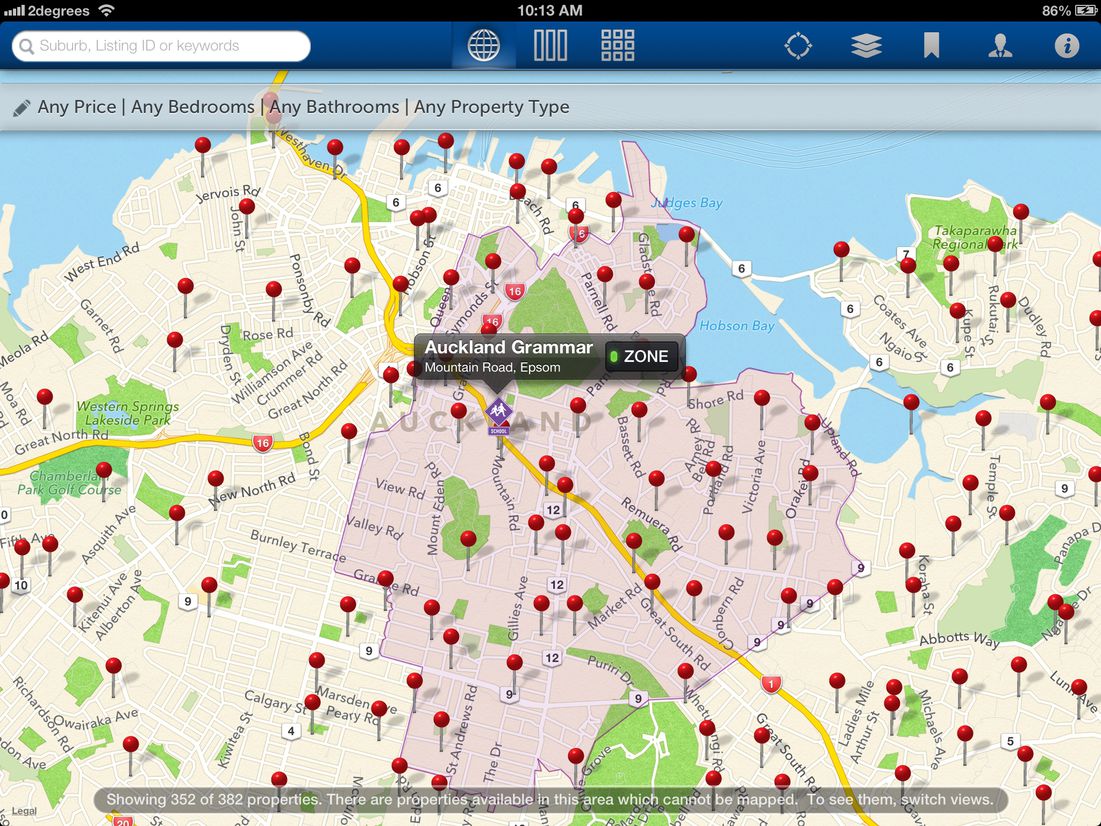Switch to the column list view
This screenshot has width=1101, height=826.
[x=550, y=46]
